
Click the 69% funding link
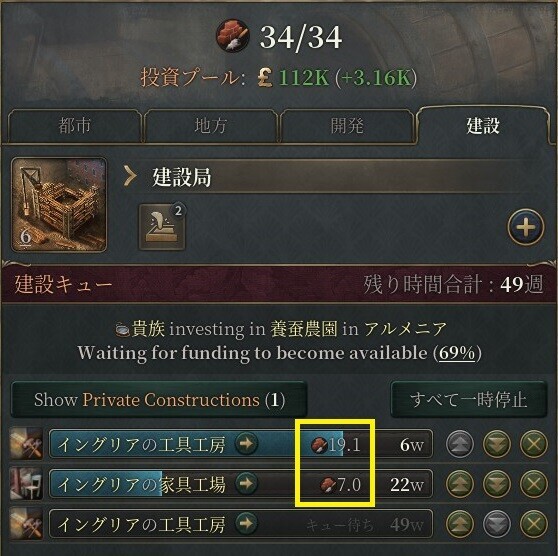[x=457, y=353]
